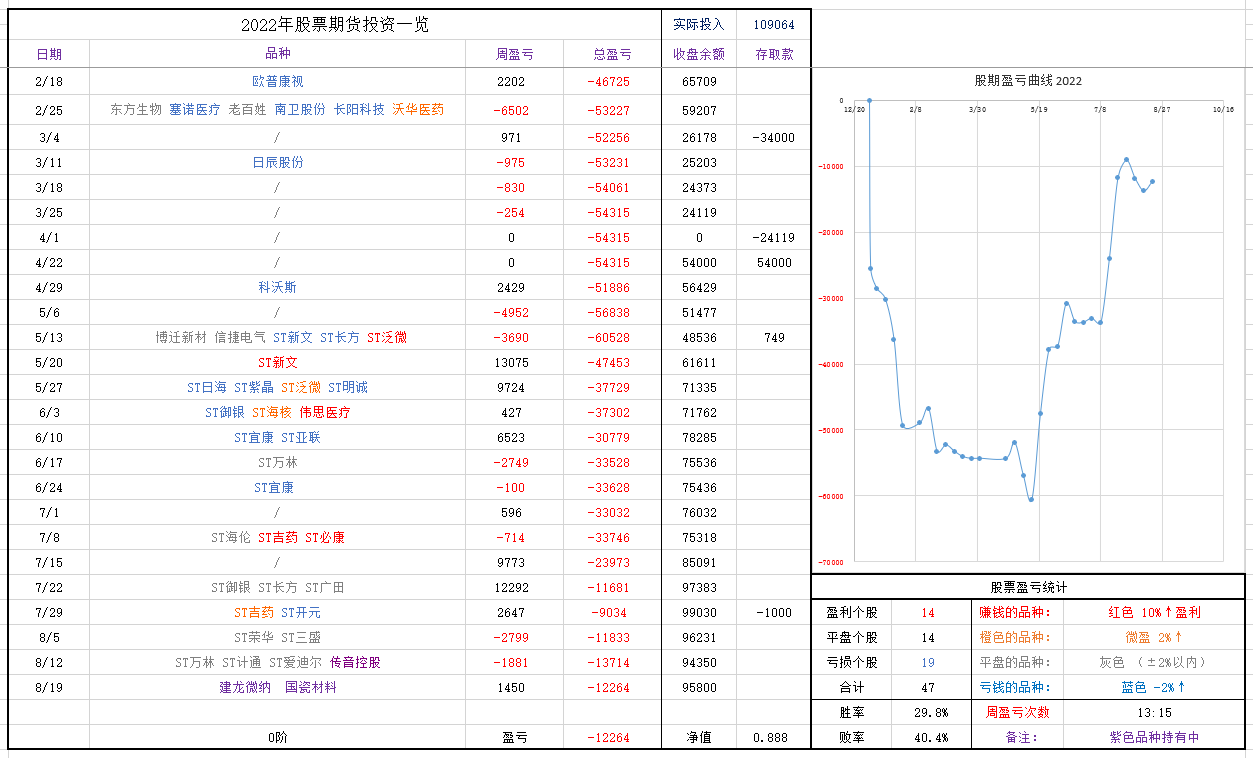Click the date cell 6/17
The height and width of the screenshot is (758, 1253).
pos(48,463)
